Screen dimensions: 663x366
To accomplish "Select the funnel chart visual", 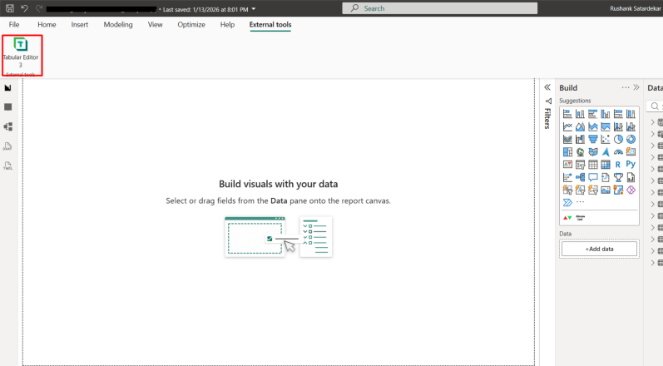I will (593, 139).
